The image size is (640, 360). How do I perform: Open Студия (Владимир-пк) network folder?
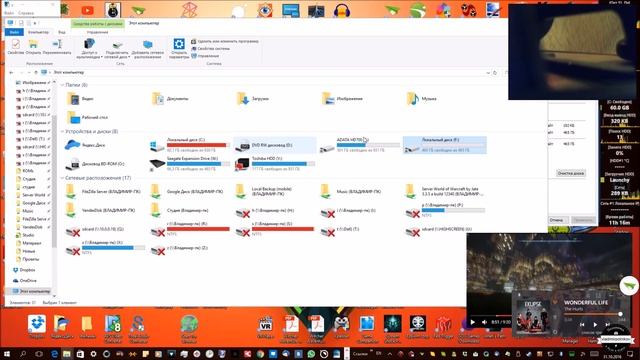pyautogui.click(x=180, y=210)
